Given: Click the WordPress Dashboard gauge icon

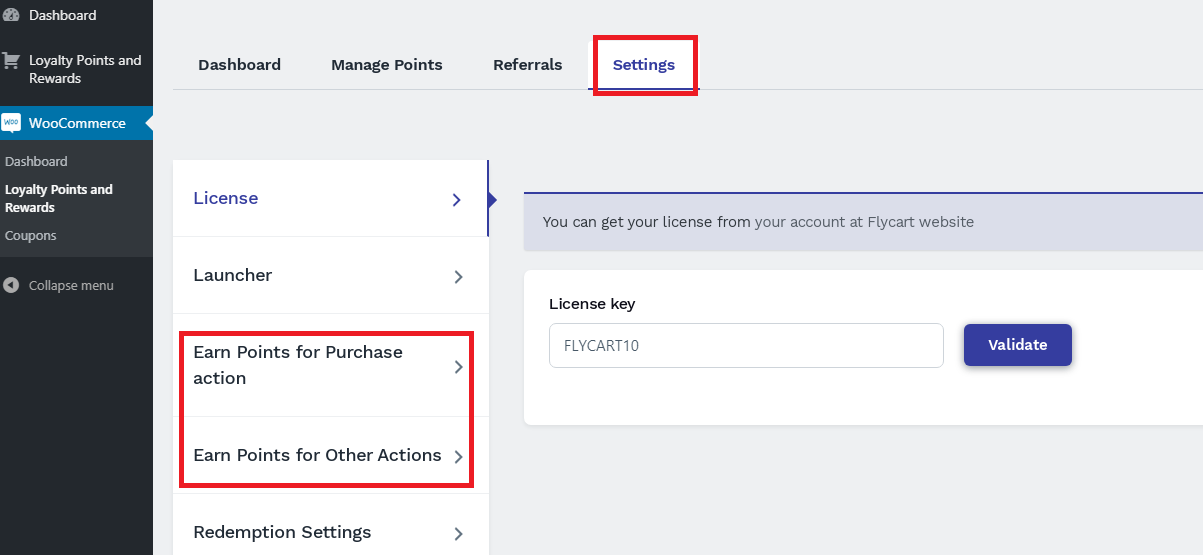Looking at the screenshot, I should 11,15.
